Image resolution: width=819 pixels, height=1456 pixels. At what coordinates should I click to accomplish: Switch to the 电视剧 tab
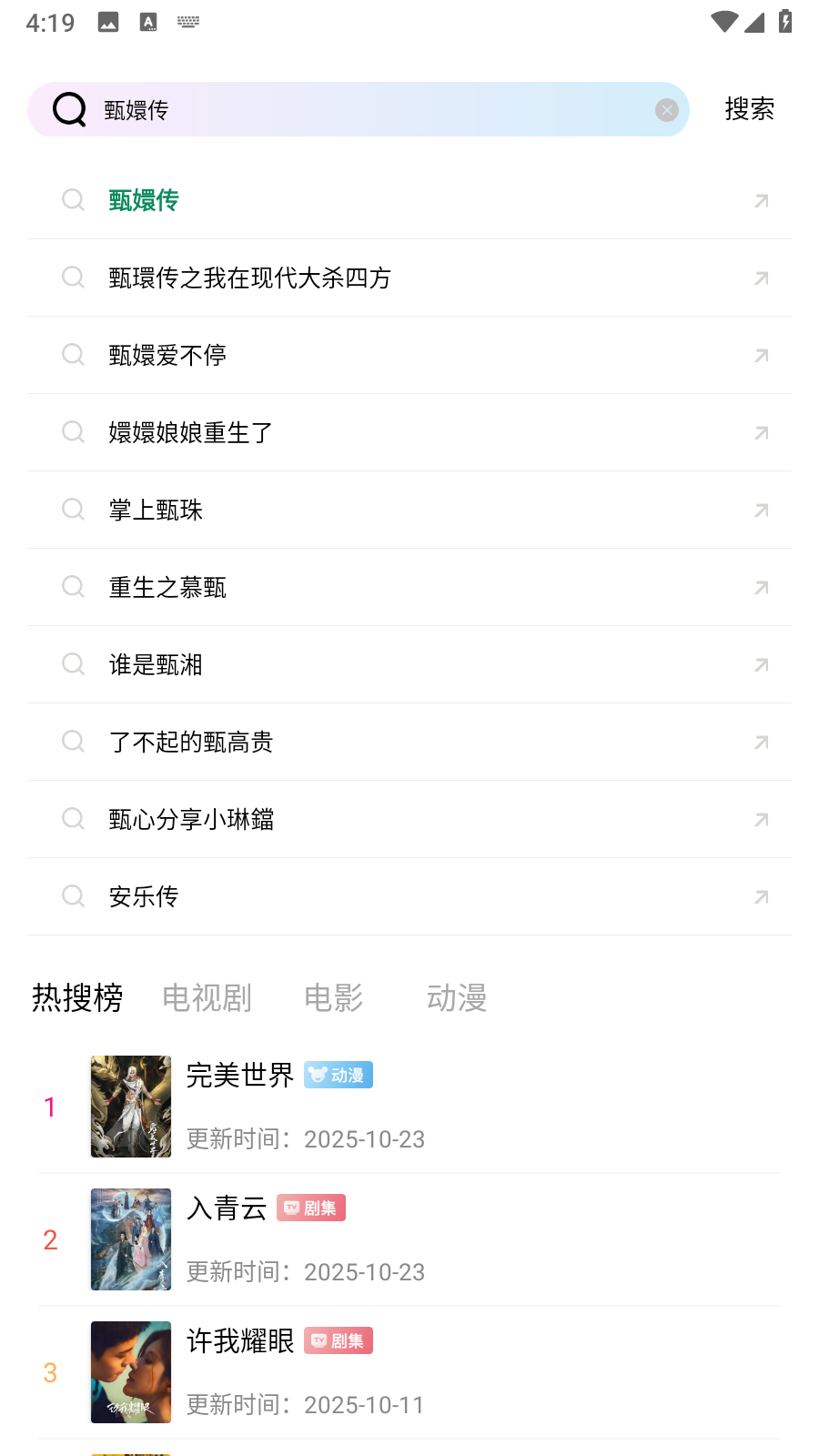(207, 997)
